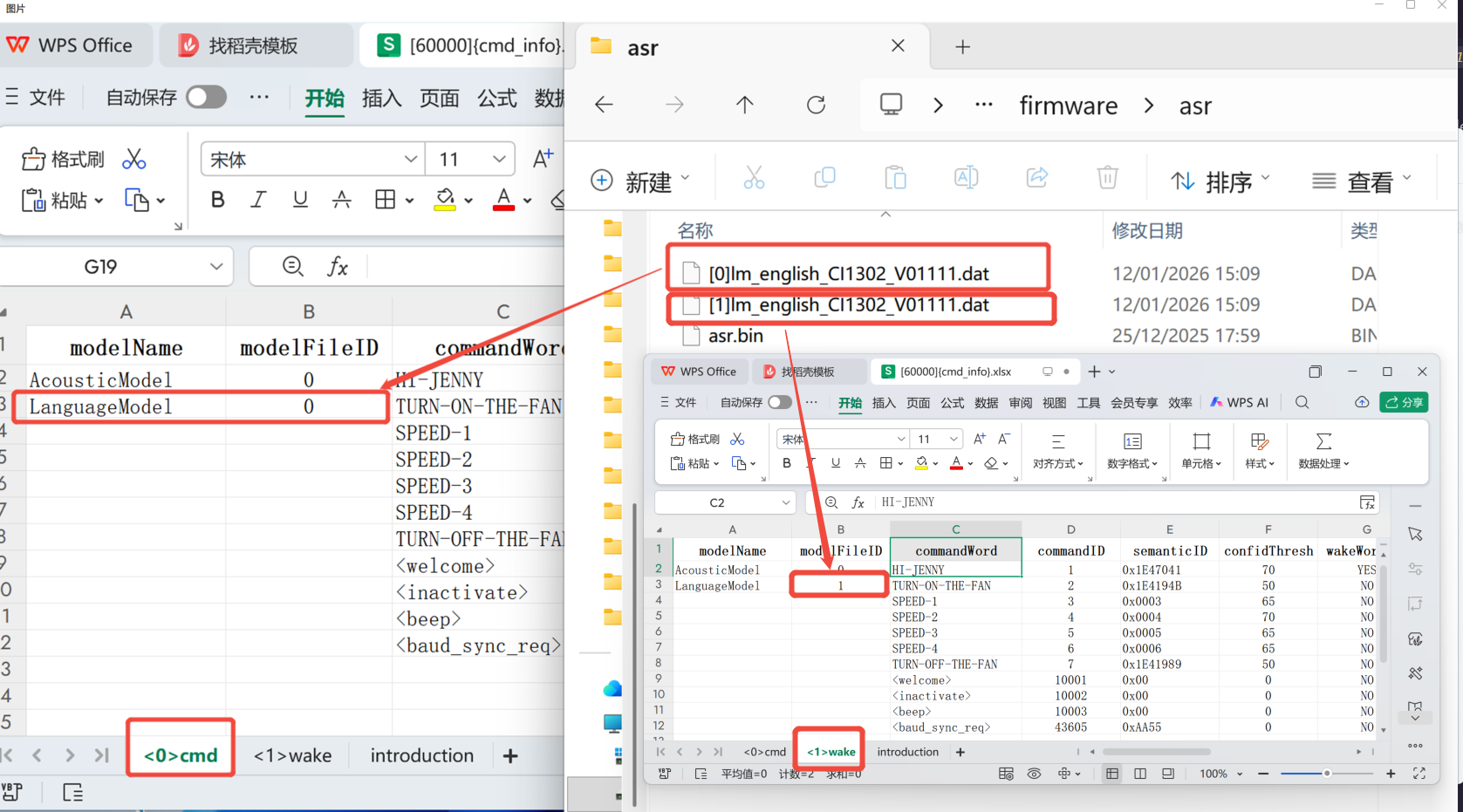Click the 新建 button in Explorer

[640, 181]
